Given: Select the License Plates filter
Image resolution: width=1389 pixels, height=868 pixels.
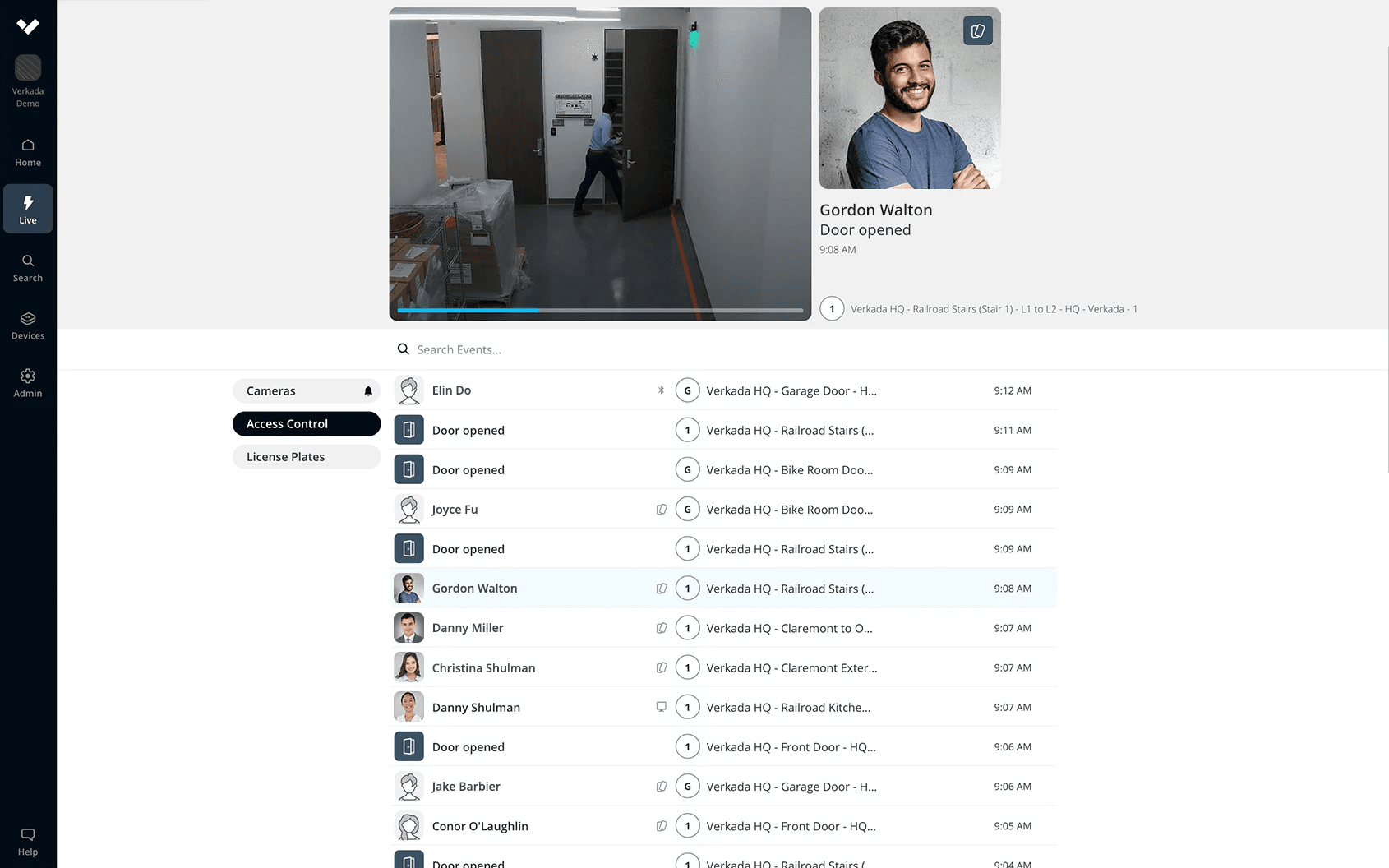Looking at the screenshot, I should coord(307,457).
